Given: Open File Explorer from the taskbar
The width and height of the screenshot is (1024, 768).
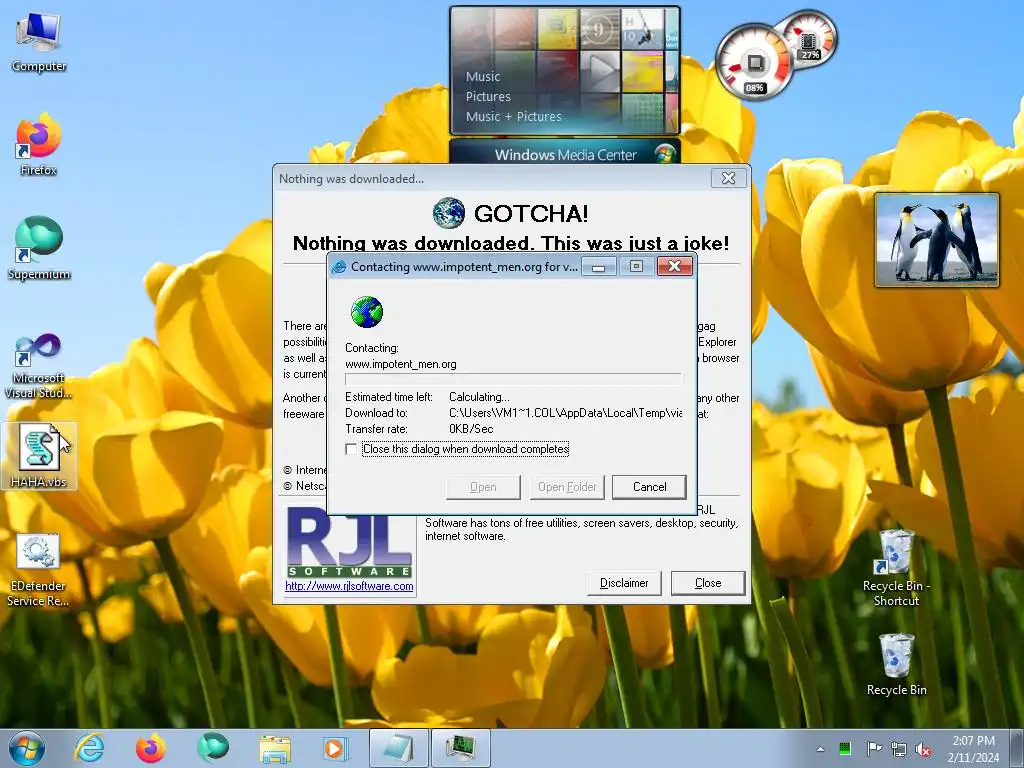Looking at the screenshot, I should click(275, 748).
